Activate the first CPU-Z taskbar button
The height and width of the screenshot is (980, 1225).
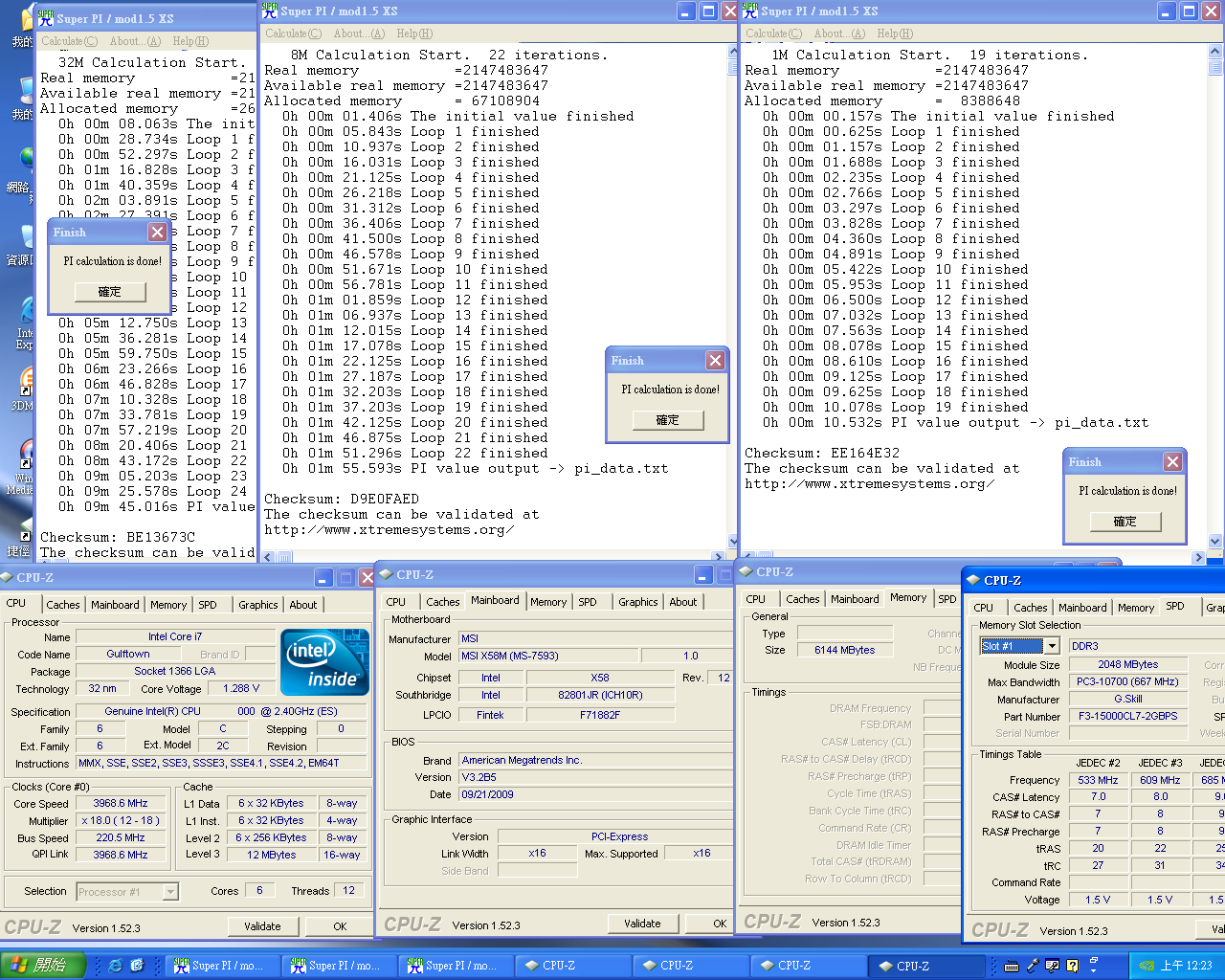pos(571,966)
